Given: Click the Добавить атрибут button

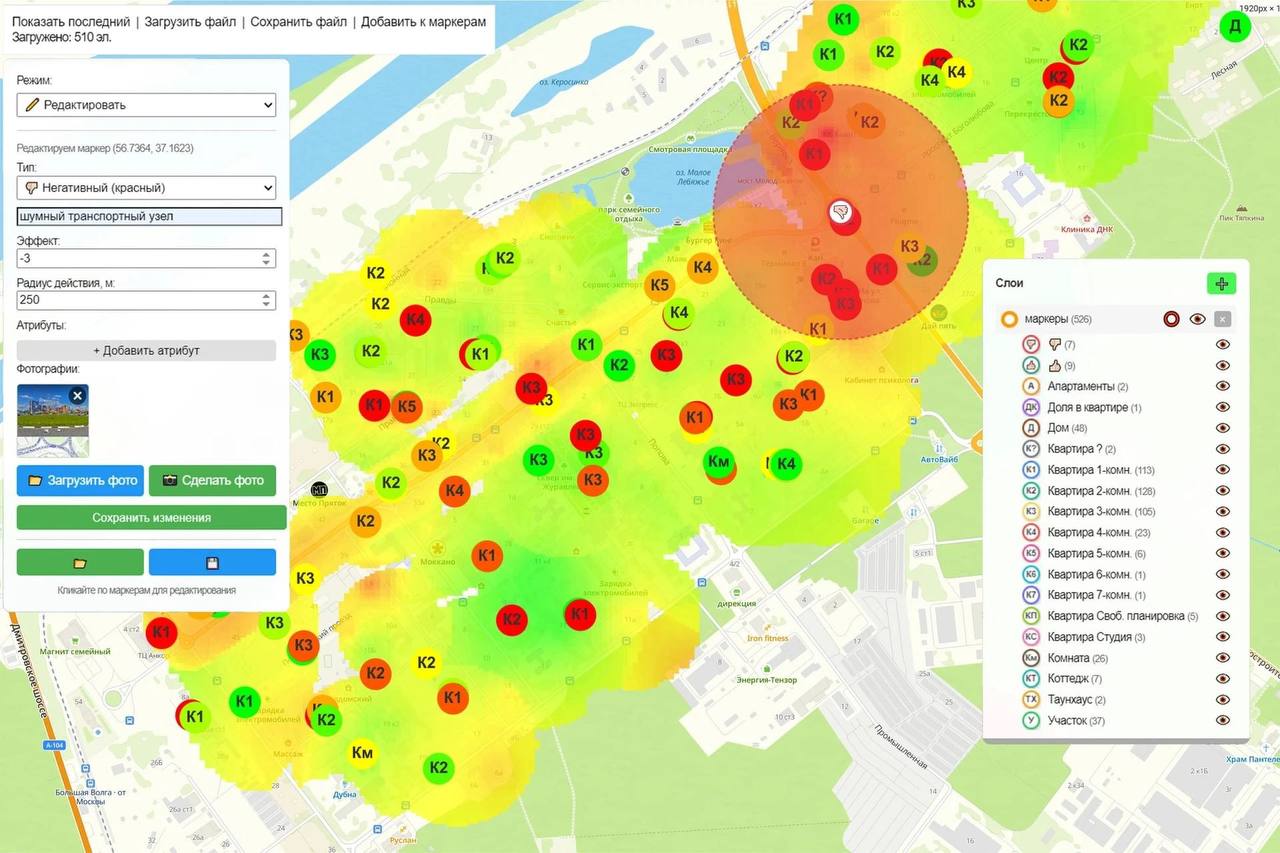Looking at the screenshot, I should tap(146, 350).
